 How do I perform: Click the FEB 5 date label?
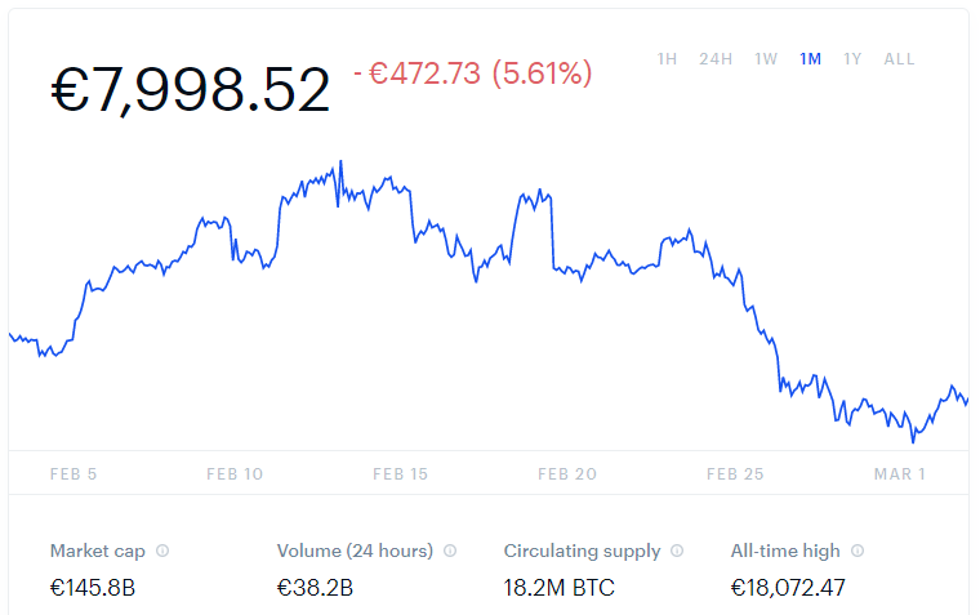point(74,474)
